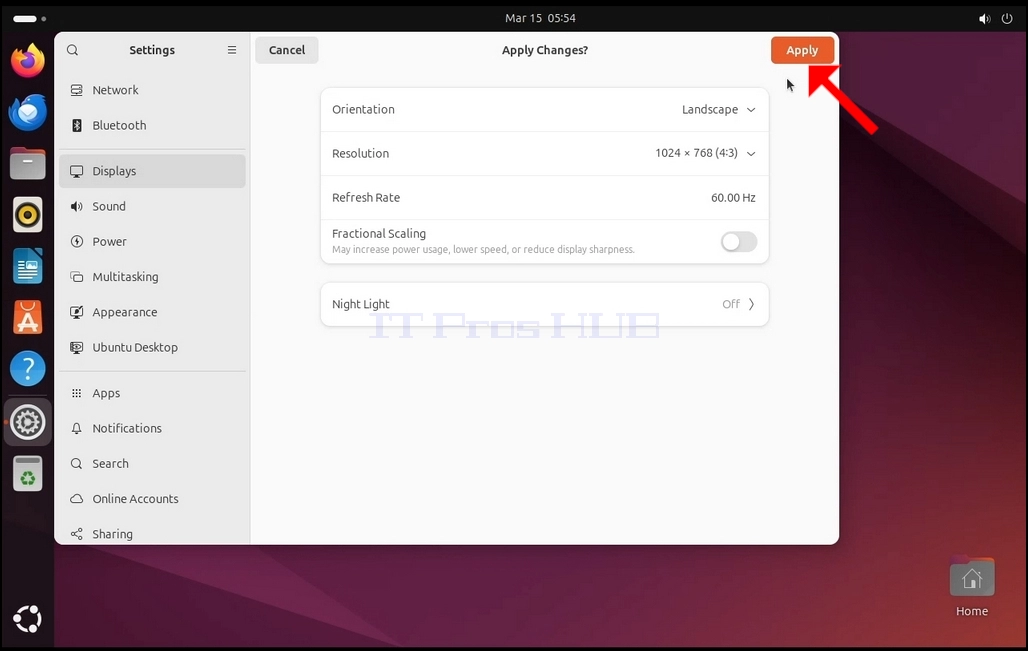Open LibreOffice Writer from the dock
1028x651 pixels.
(x=28, y=266)
